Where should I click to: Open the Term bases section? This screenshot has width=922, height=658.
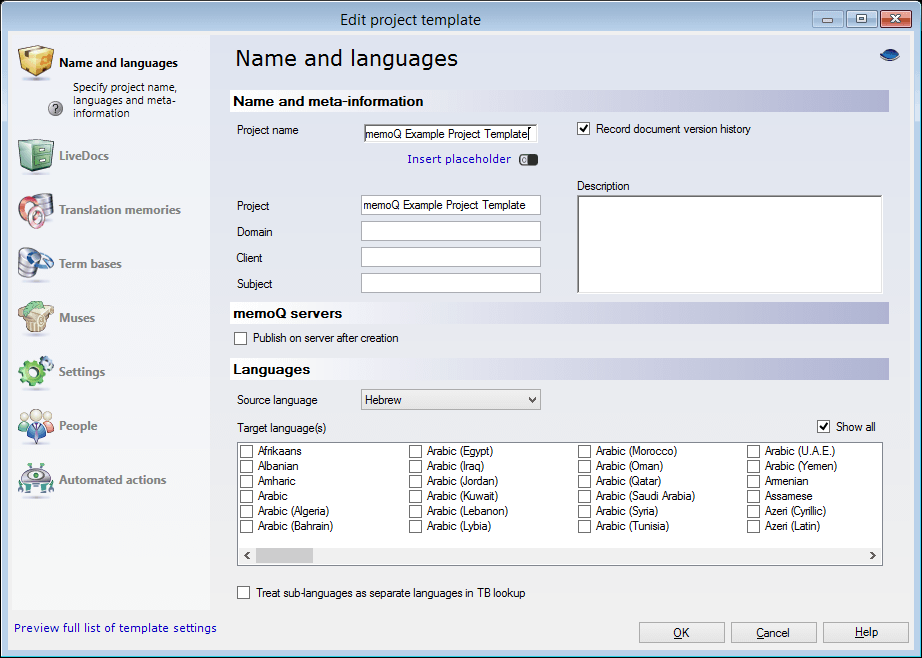click(90, 263)
